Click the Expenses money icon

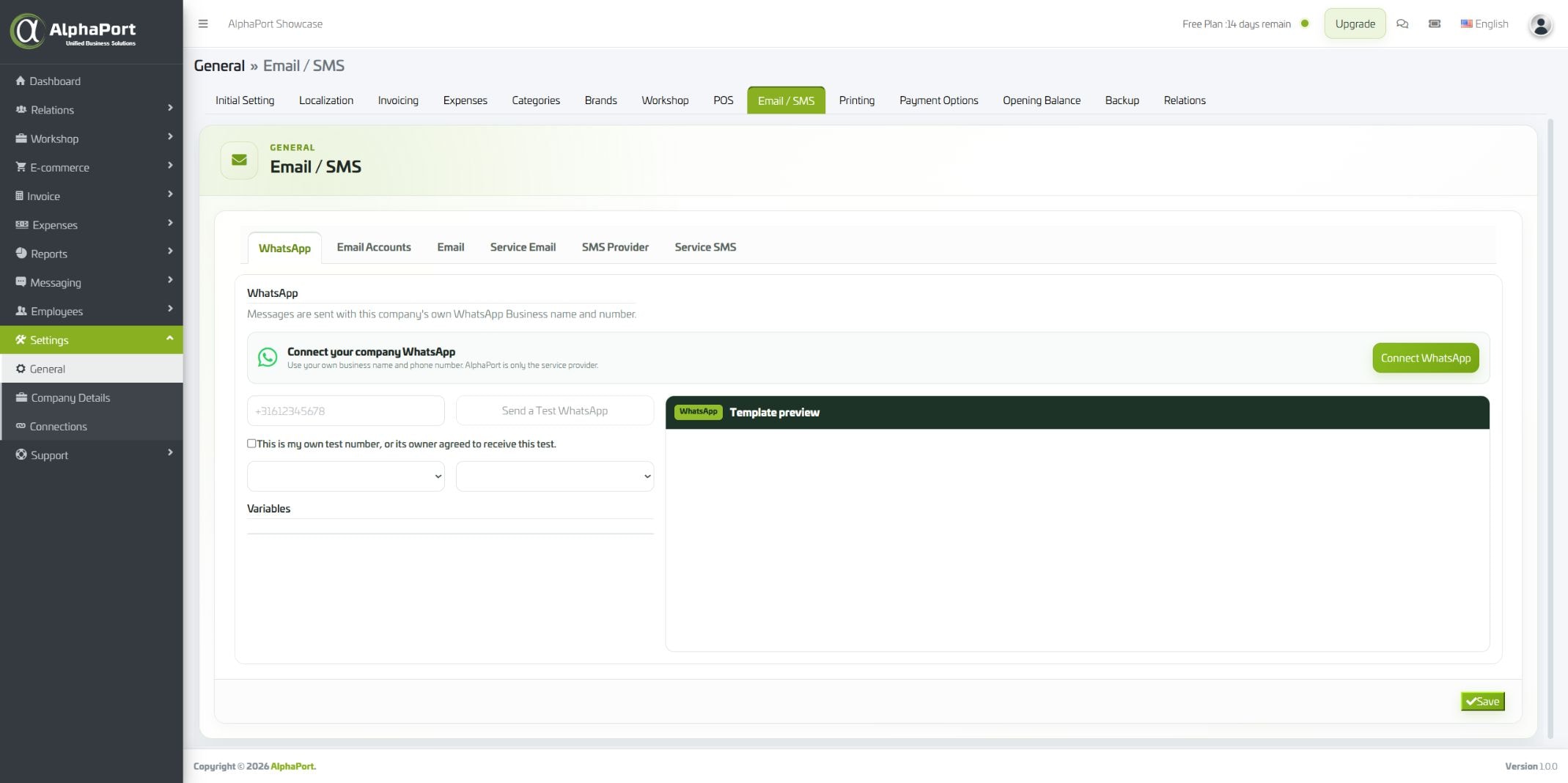[22, 224]
